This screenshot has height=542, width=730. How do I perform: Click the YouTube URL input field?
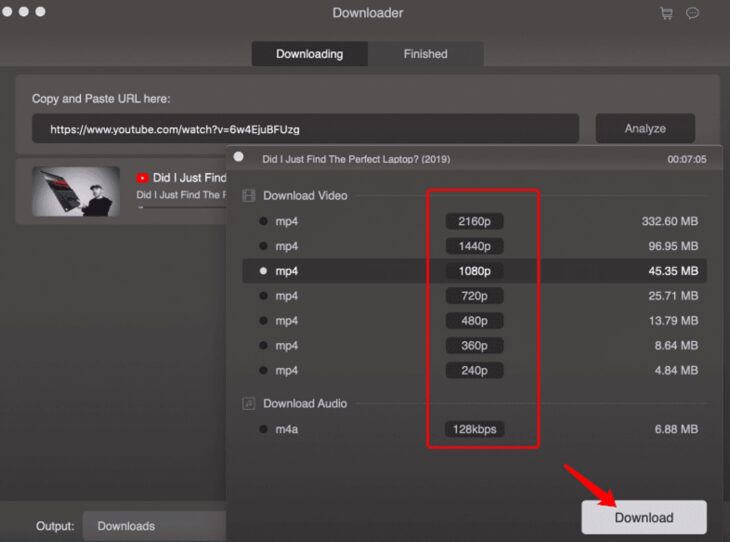[305, 129]
